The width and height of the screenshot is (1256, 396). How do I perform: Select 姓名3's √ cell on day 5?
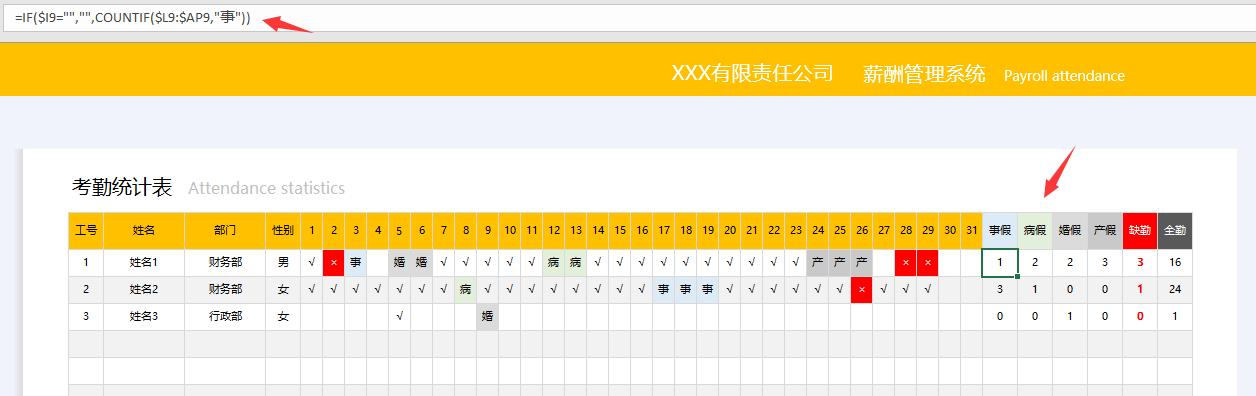click(x=400, y=316)
